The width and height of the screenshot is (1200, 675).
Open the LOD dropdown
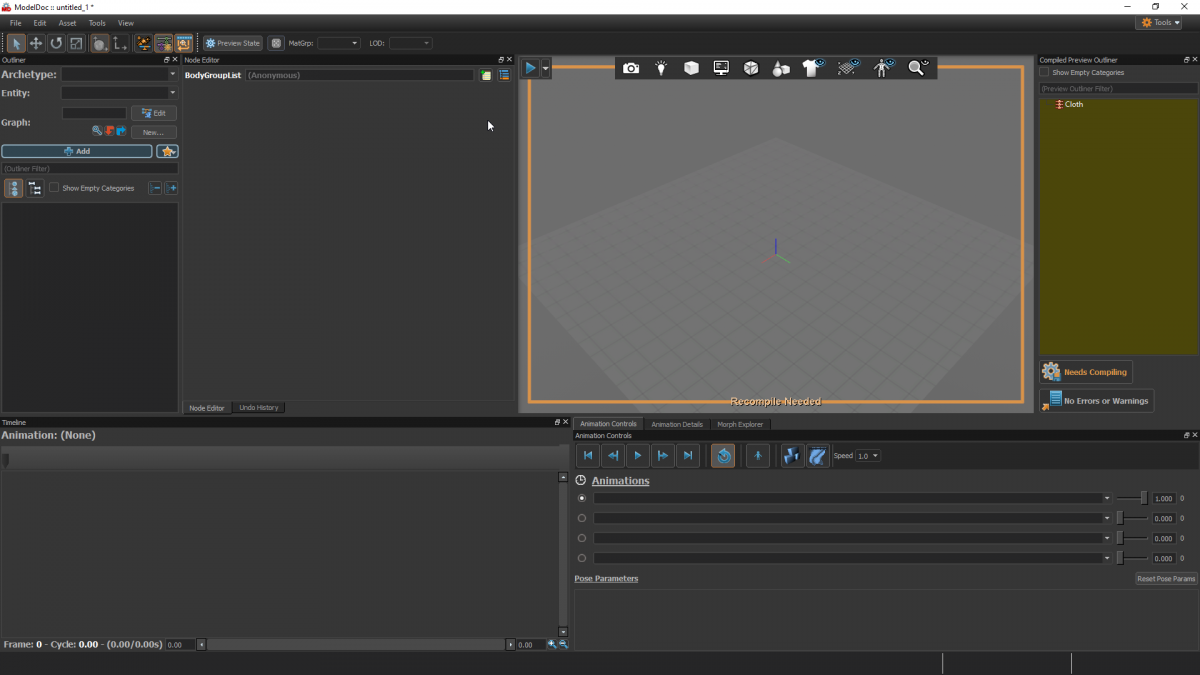410,43
